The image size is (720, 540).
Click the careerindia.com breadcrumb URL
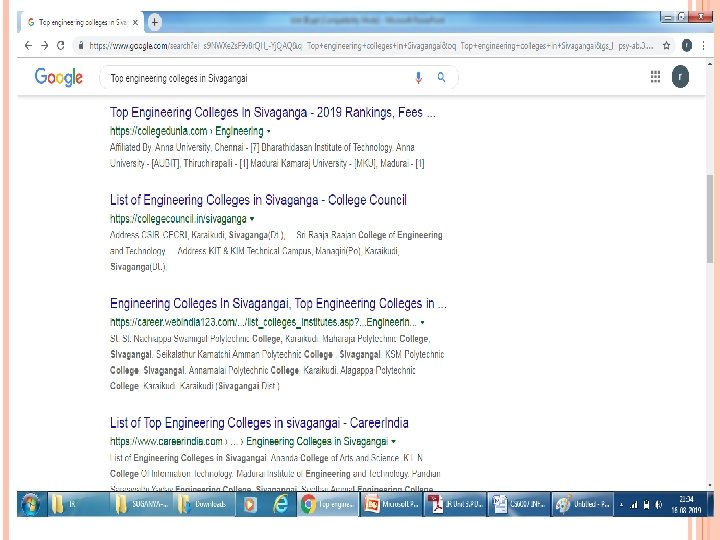point(249,442)
